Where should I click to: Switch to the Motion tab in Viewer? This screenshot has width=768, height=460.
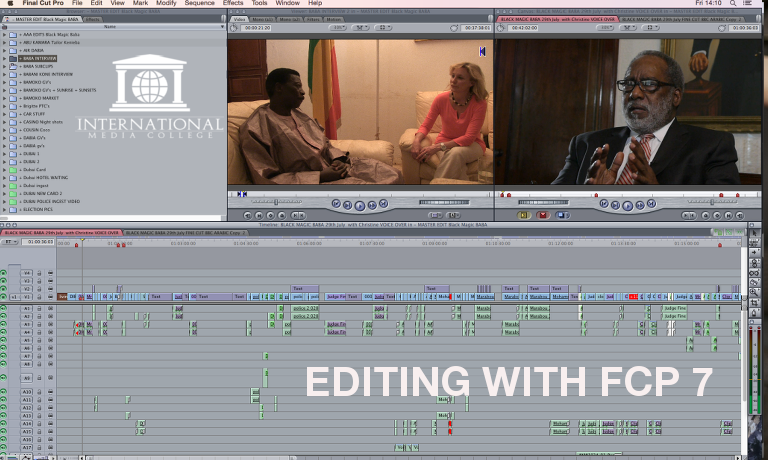(334, 19)
